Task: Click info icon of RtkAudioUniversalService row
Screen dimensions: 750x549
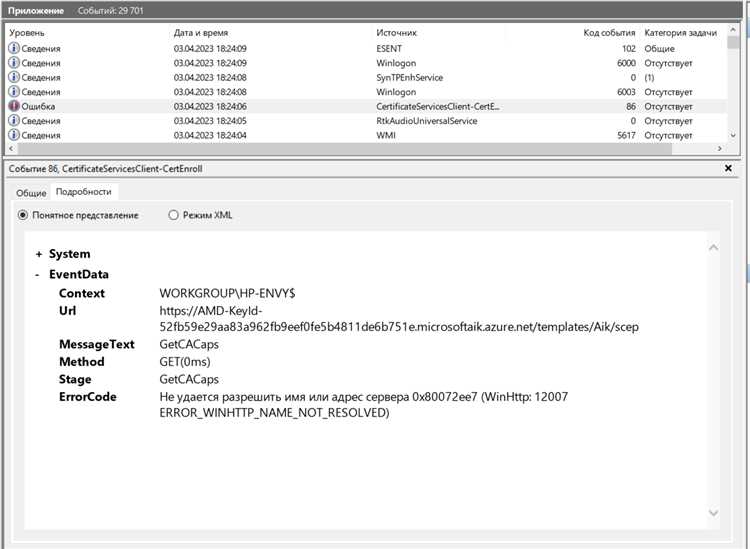Action: (14, 121)
